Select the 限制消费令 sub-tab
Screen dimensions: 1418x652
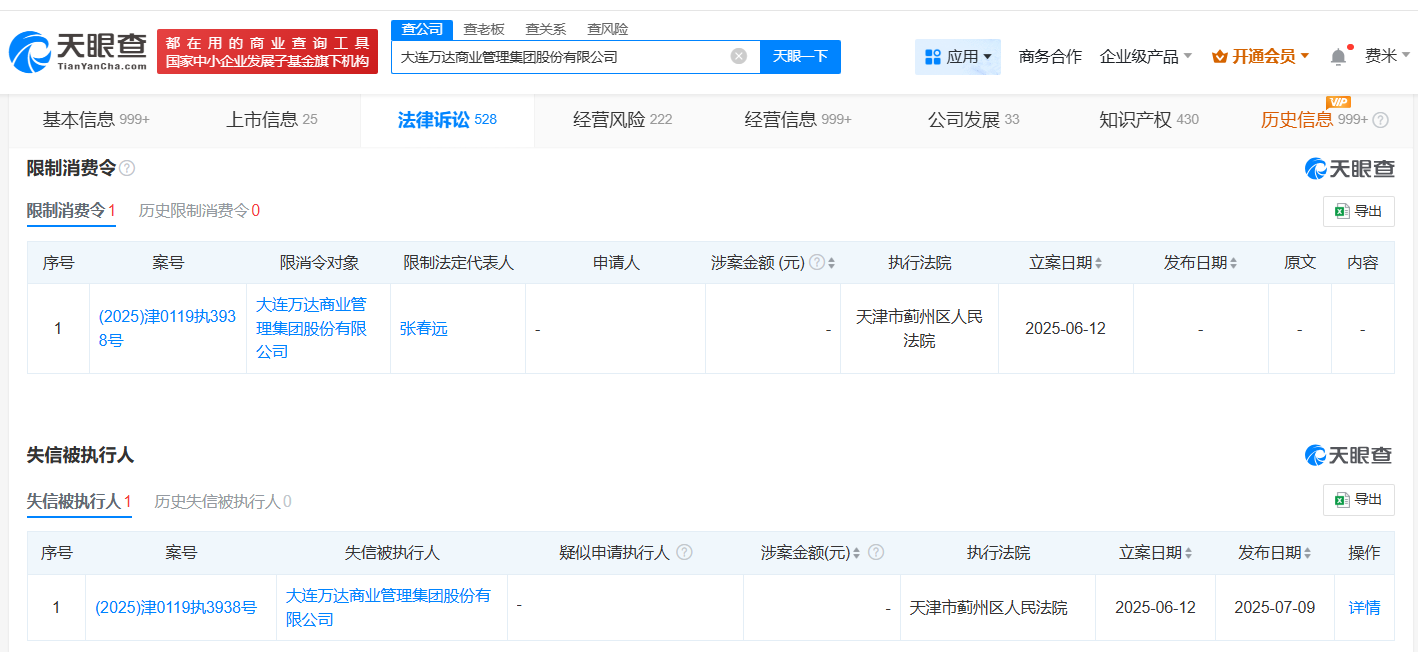(71, 211)
